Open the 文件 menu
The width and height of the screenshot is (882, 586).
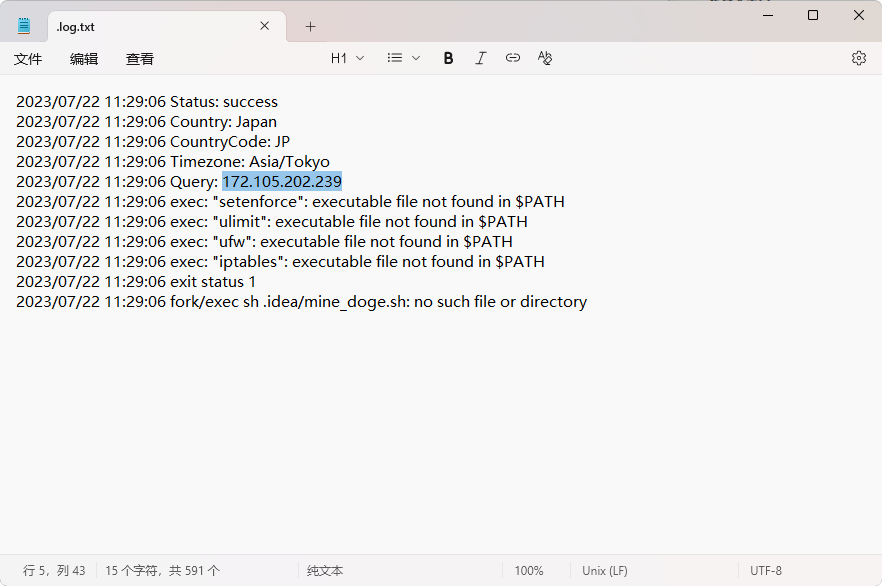tap(28, 58)
